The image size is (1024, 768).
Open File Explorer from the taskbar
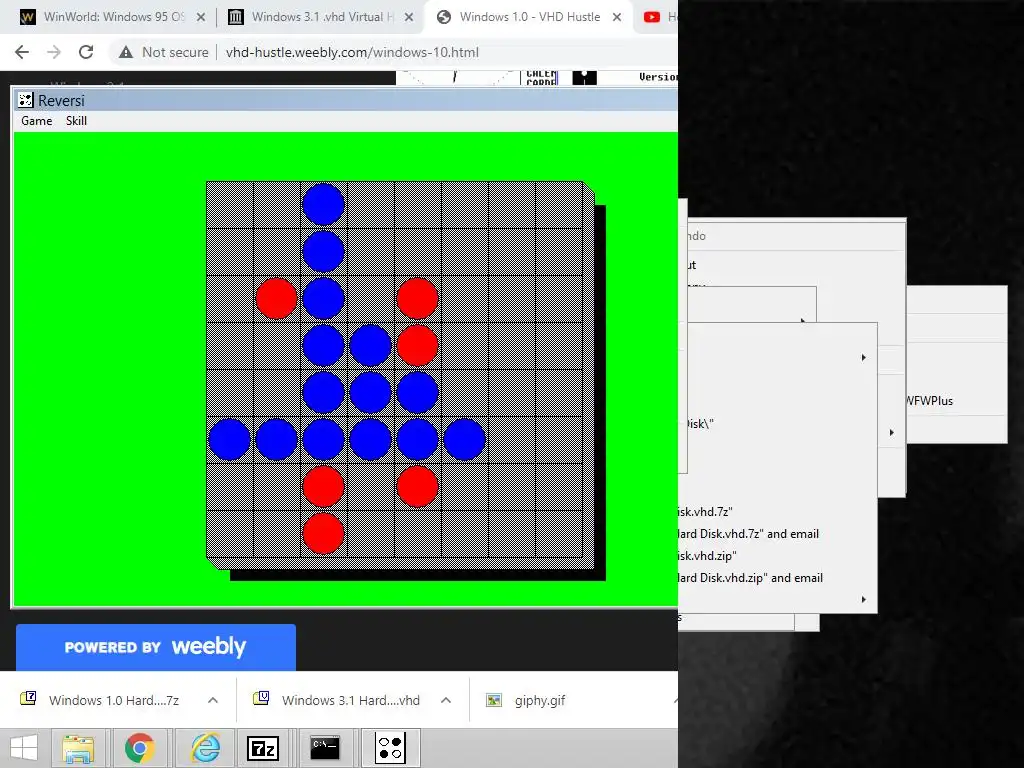[x=78, y=748]
